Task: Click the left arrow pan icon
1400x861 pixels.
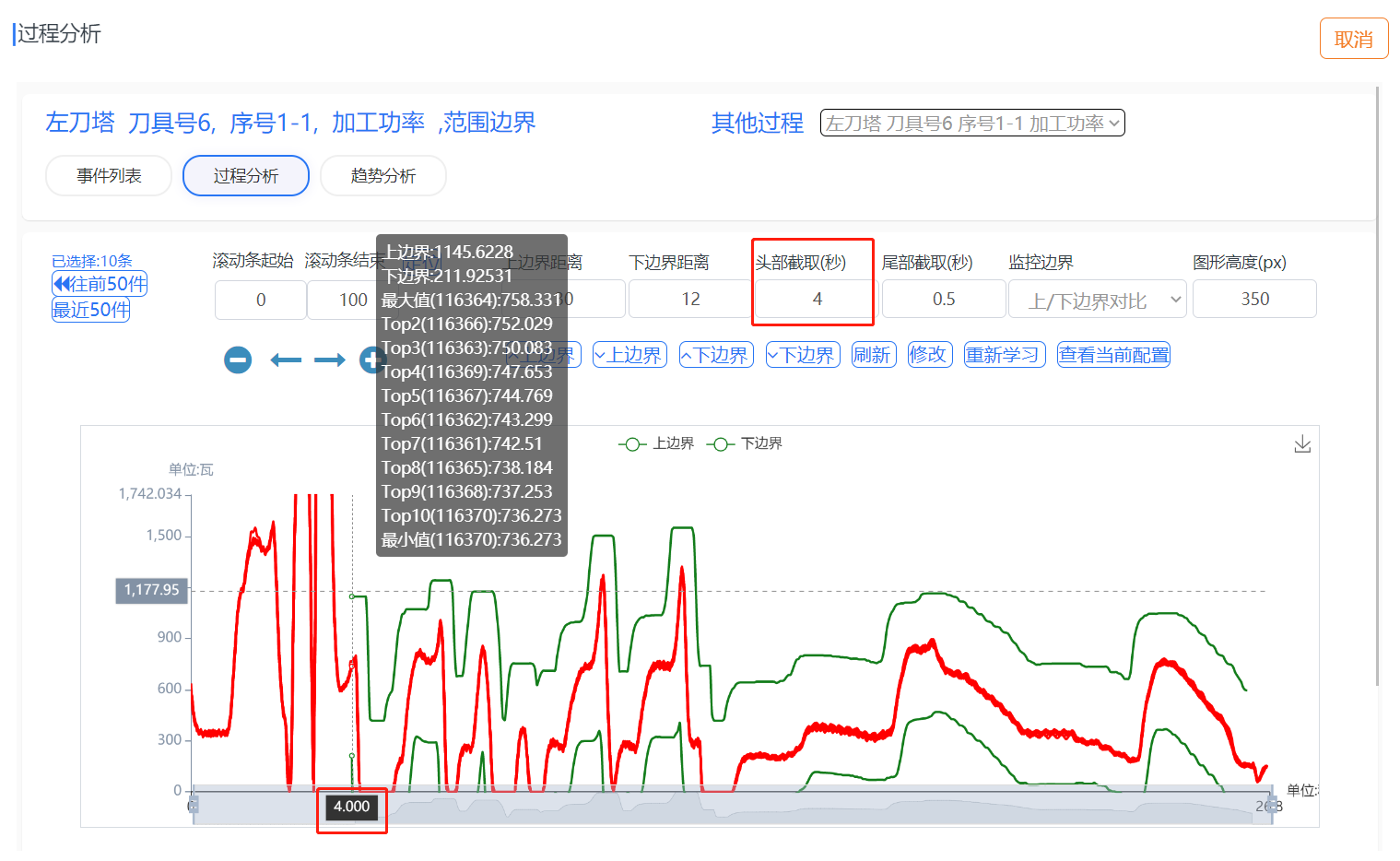Action: coord(286,360)
